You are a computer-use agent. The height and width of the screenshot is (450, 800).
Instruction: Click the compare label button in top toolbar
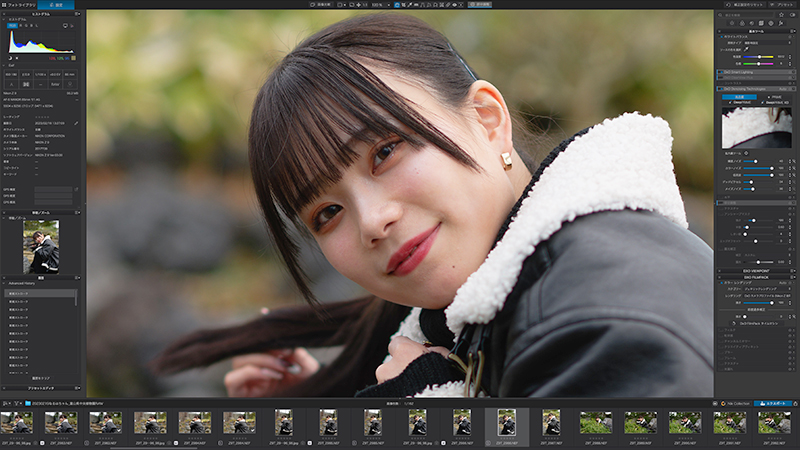(323, 5)
